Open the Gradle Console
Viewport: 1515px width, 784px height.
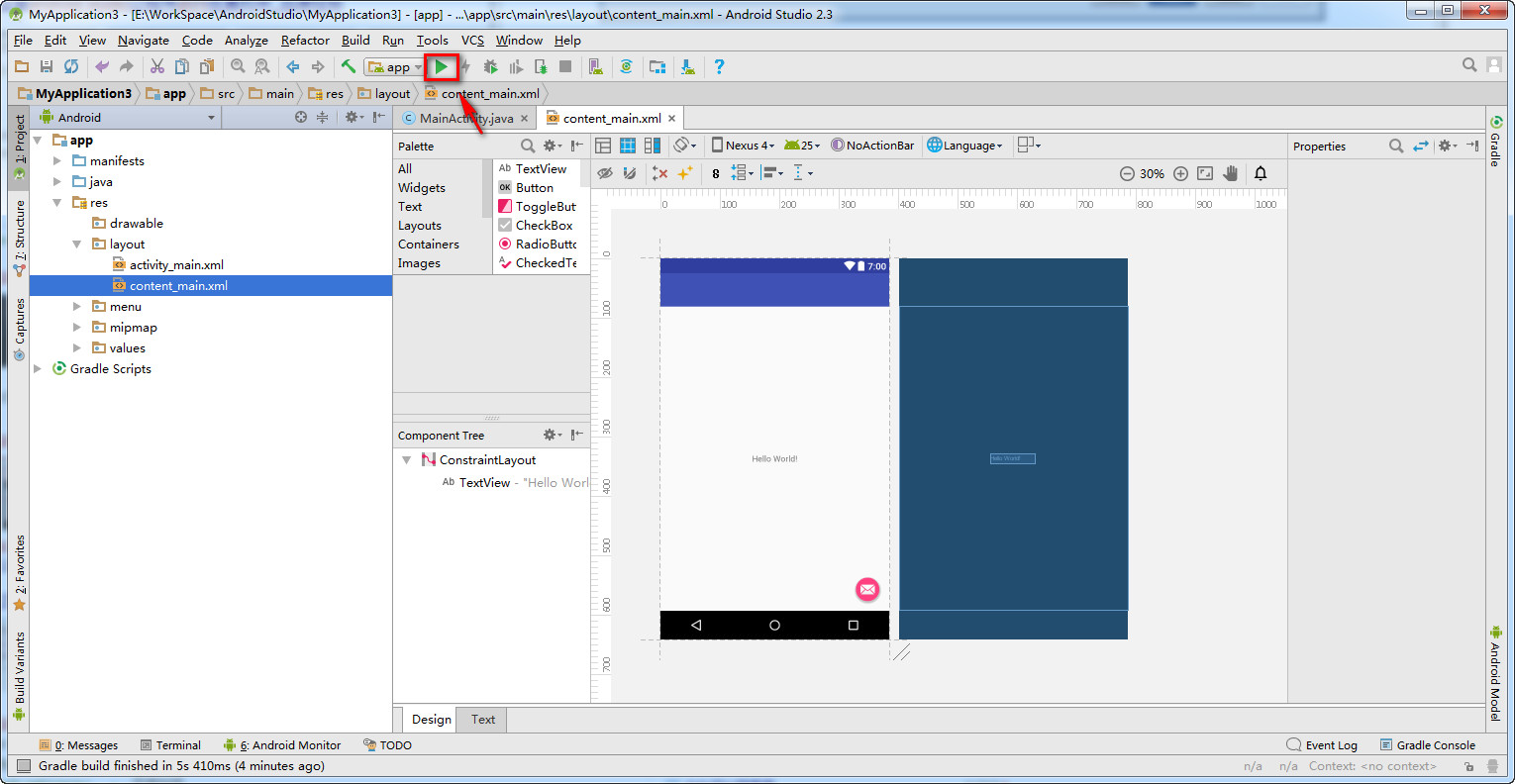click(1426, 745)
